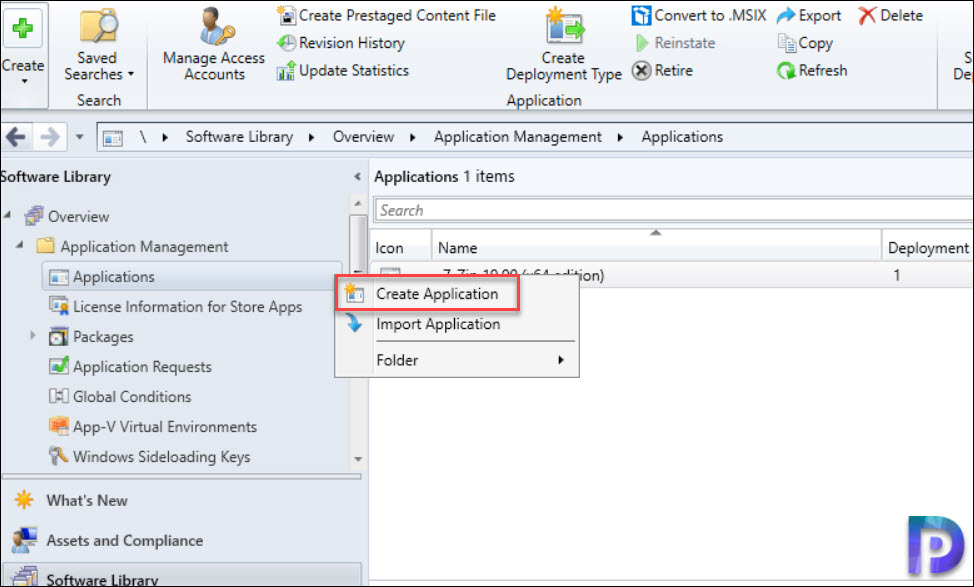
Task: Click the Create Application menu icon
Action: pos(354,293)
